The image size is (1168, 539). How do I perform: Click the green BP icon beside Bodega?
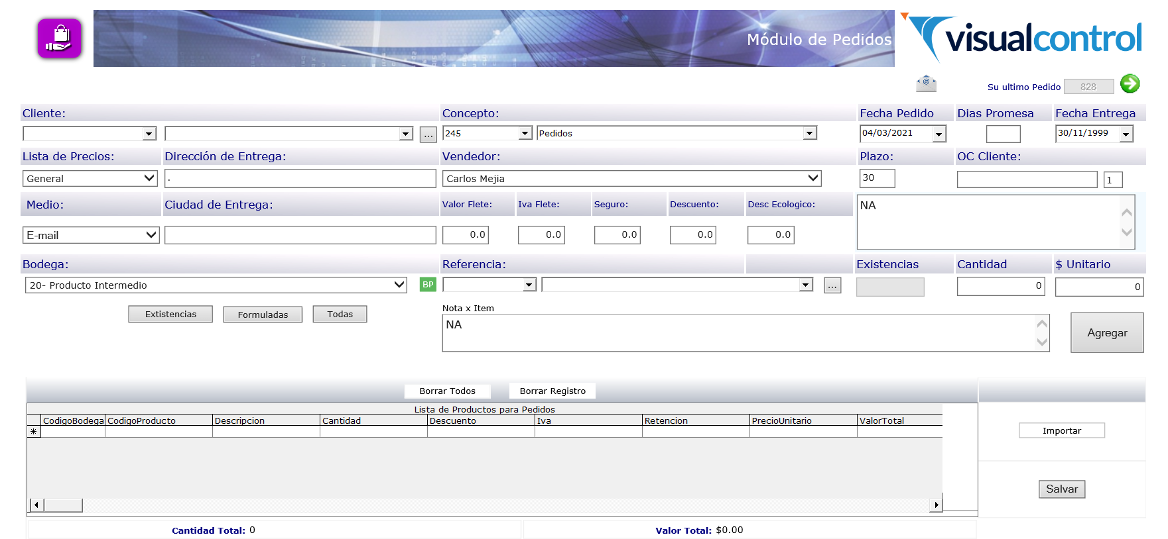[428, 284]
